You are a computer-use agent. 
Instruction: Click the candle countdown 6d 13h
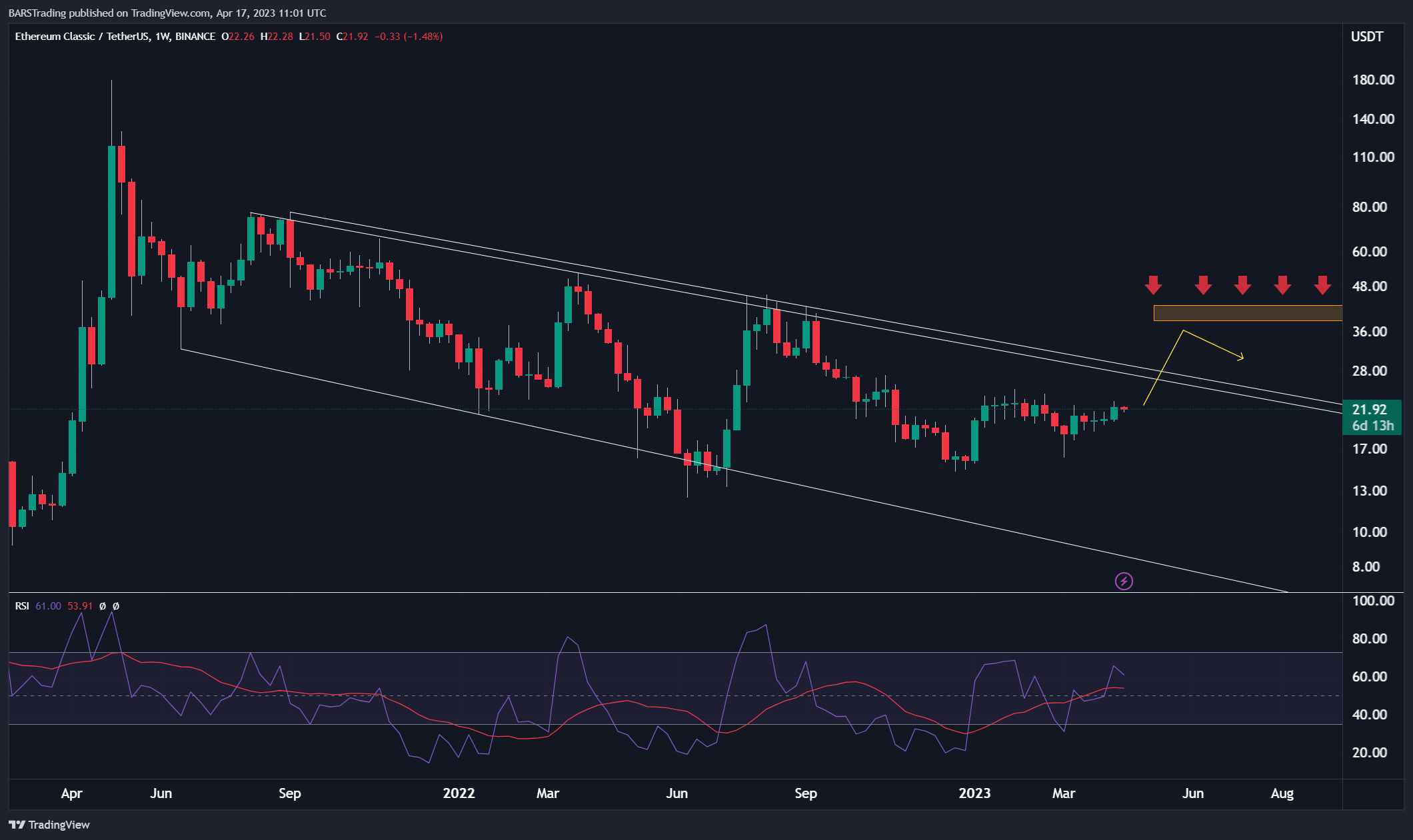pyautogui.click(x=1373, y=426)
